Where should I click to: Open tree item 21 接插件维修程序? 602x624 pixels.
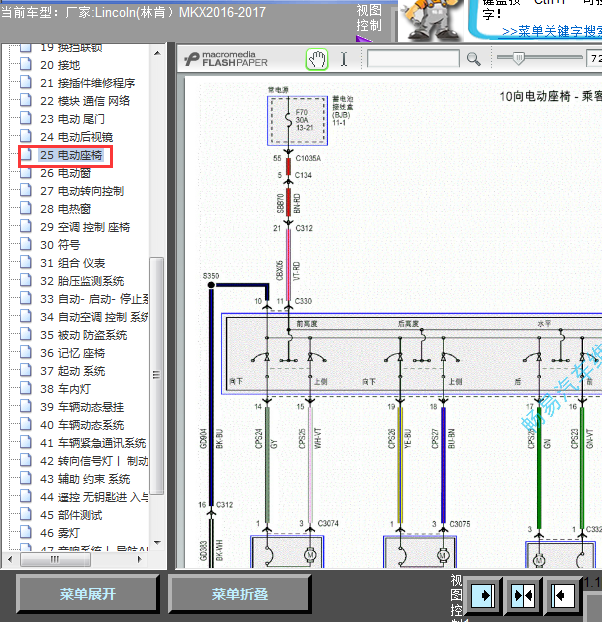88,83
